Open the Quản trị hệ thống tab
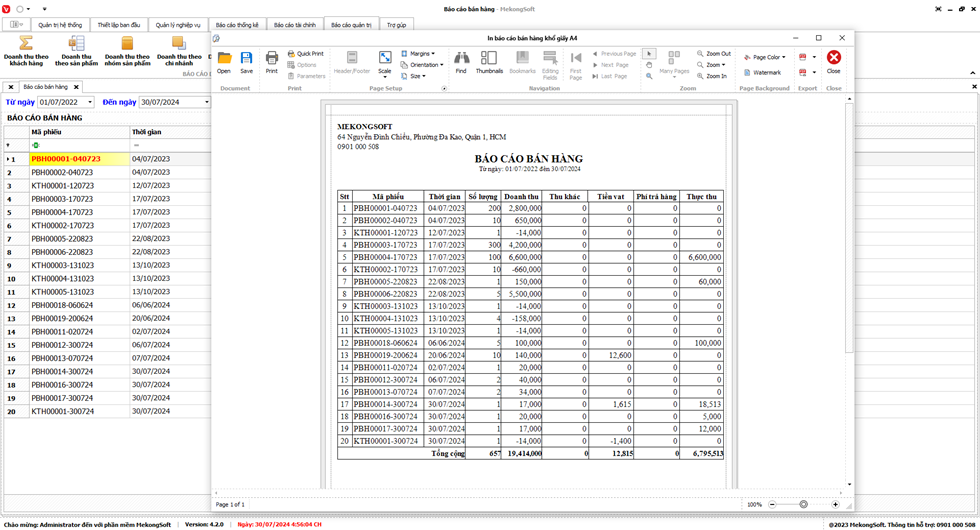This screenshot has height=530, width=980. 60,24
